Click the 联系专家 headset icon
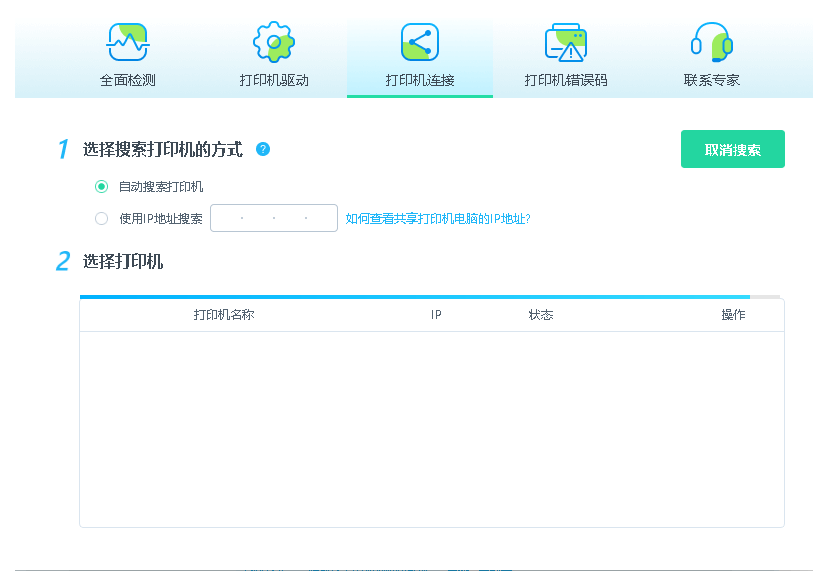Viewport: 813px width, 571px height. coord(711,42)
